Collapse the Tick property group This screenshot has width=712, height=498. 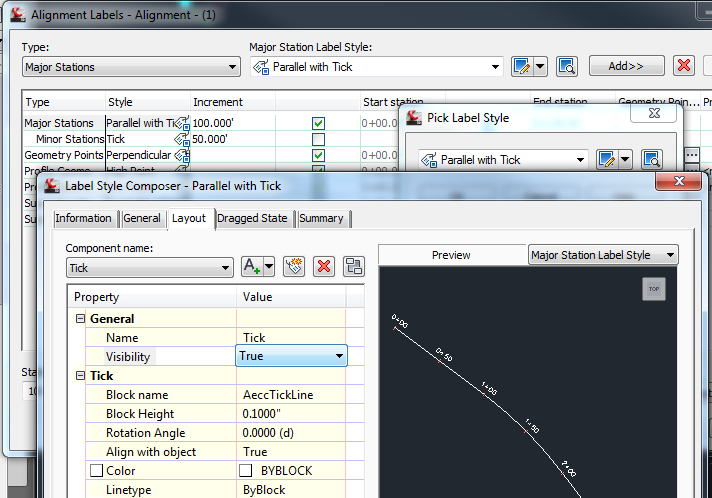click(x=80, y=376)
